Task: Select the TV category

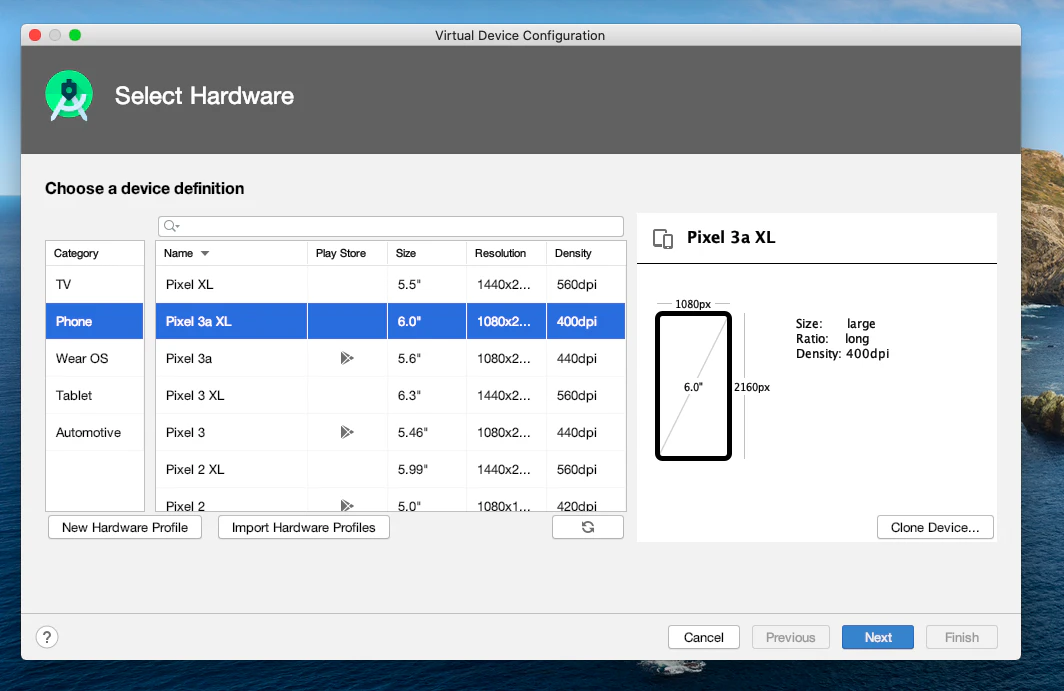Action: click(94, 284)
